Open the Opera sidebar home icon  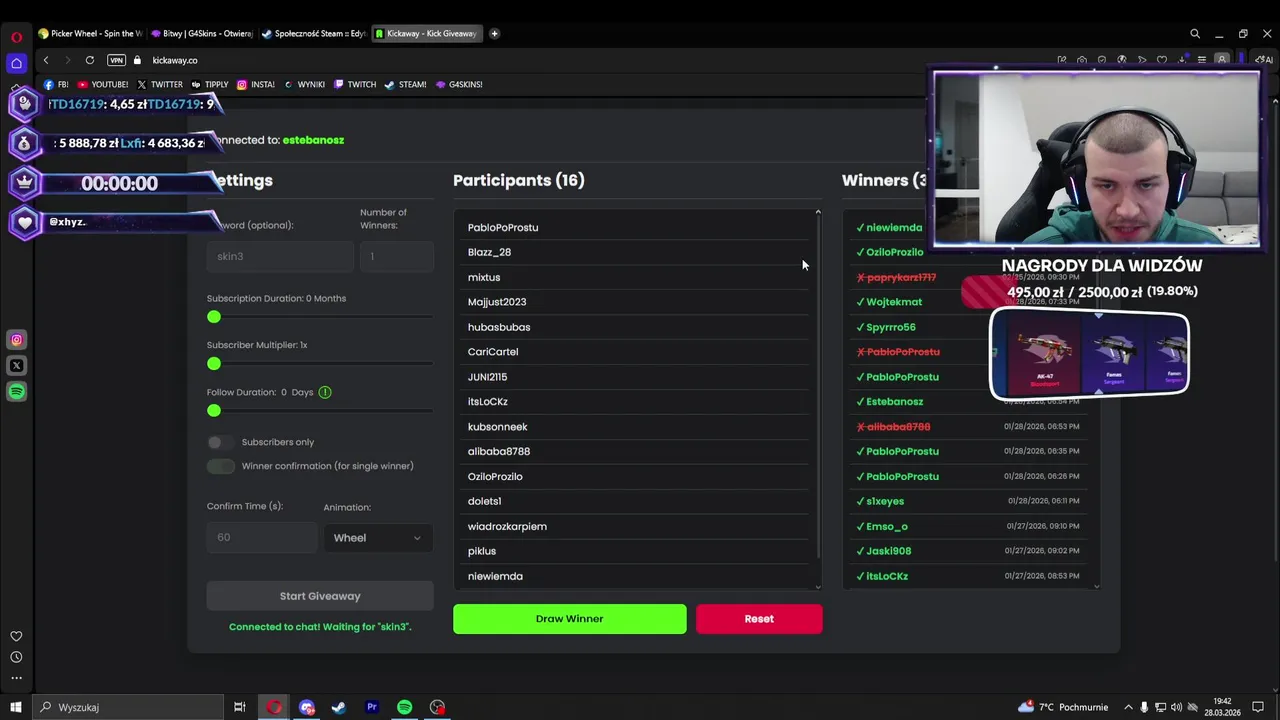pyautogui.click(x=16, y=64)
